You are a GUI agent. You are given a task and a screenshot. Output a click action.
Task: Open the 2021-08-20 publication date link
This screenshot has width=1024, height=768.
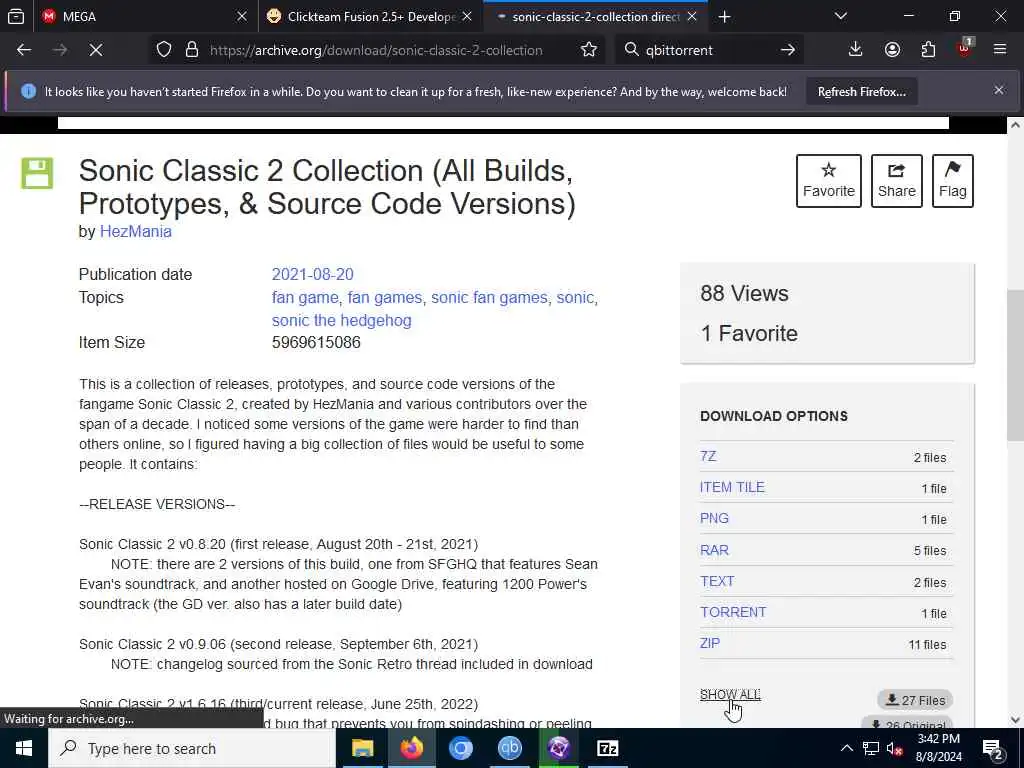(312, 274)
